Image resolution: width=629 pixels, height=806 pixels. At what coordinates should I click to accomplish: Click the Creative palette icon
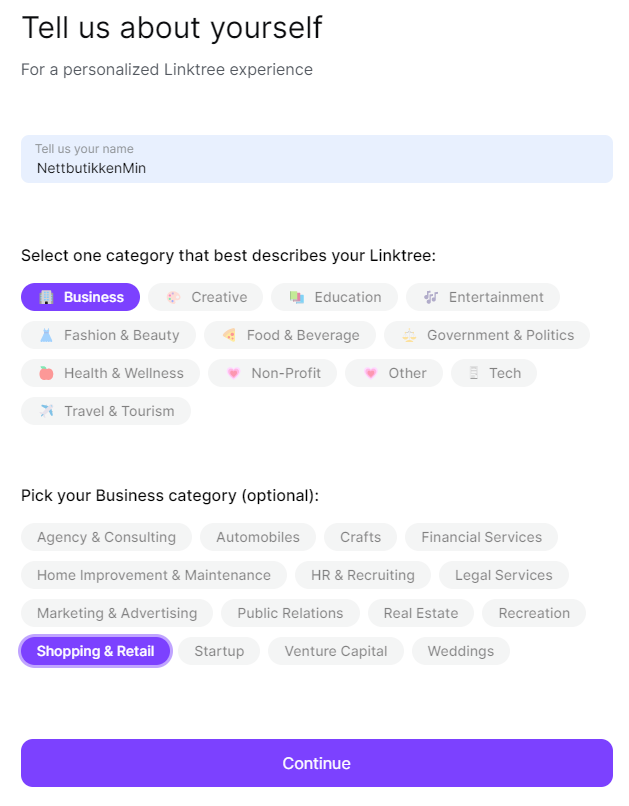[x=173, y=297]
